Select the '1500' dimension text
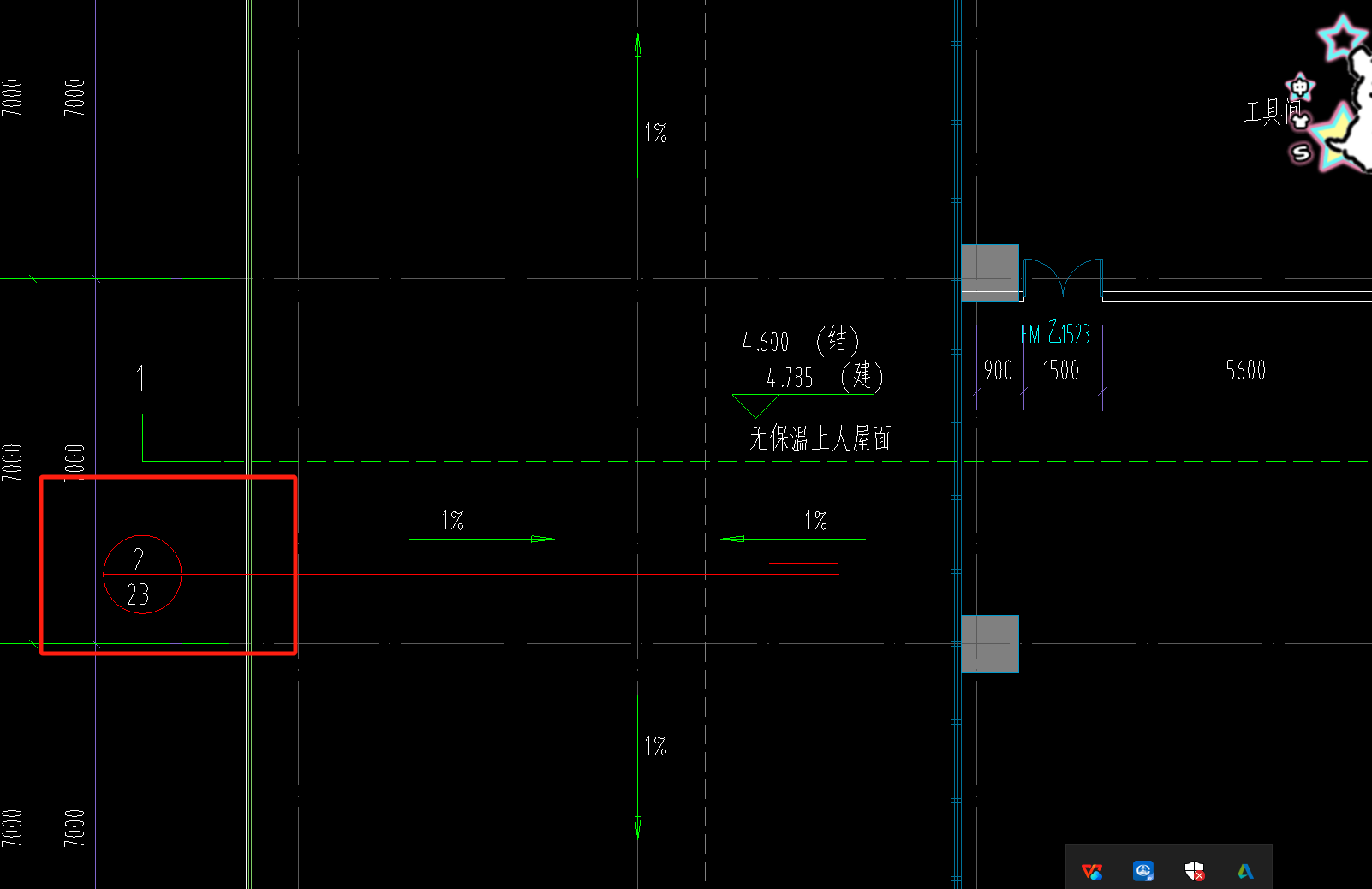This screenshot has width=1372, height=889. (x=1060, y=370)
